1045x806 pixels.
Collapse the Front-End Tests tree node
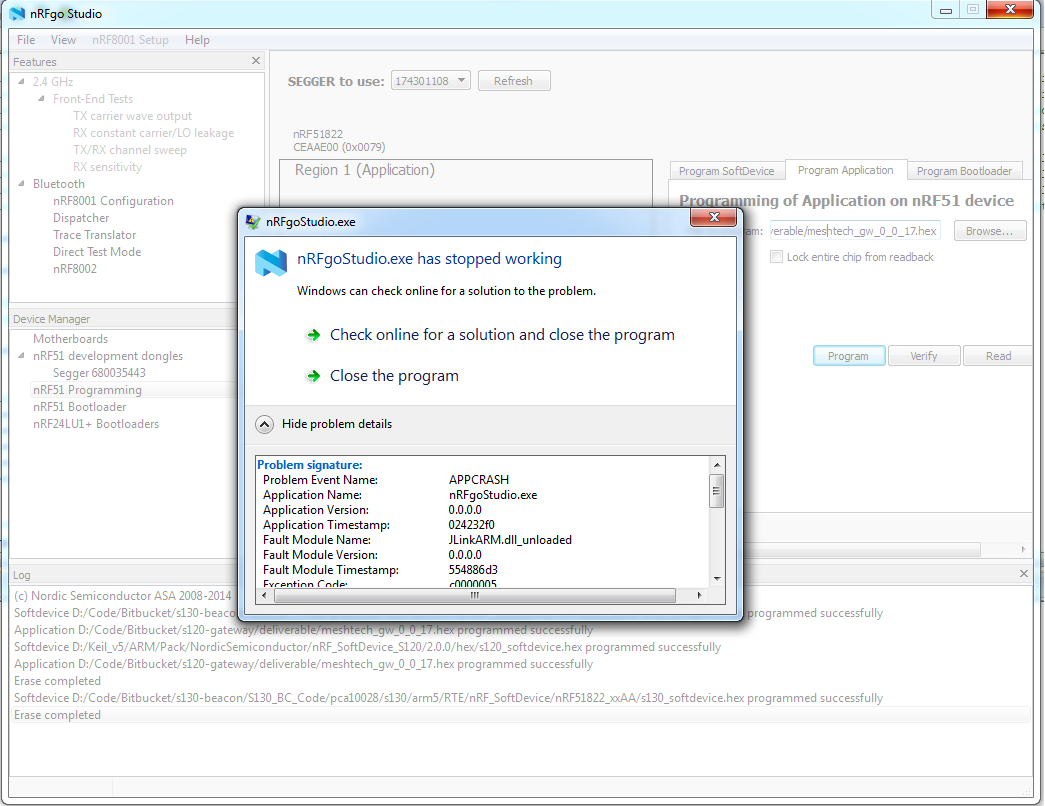click(41, 99)
